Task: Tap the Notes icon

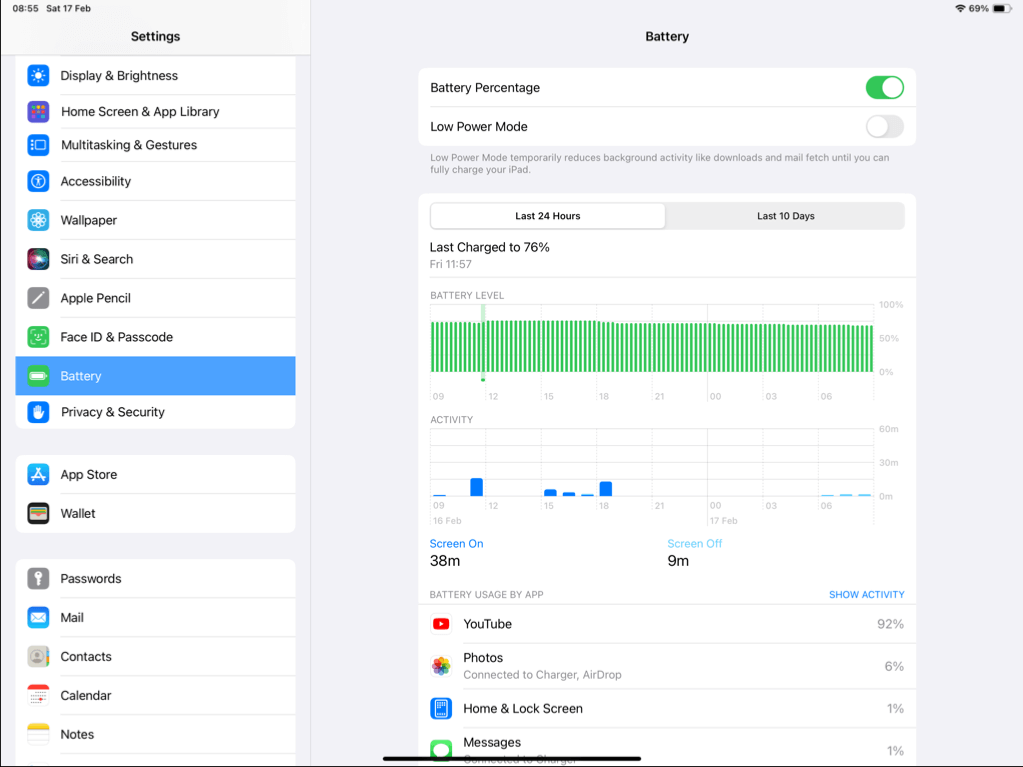Action: [x=38, y=734]
